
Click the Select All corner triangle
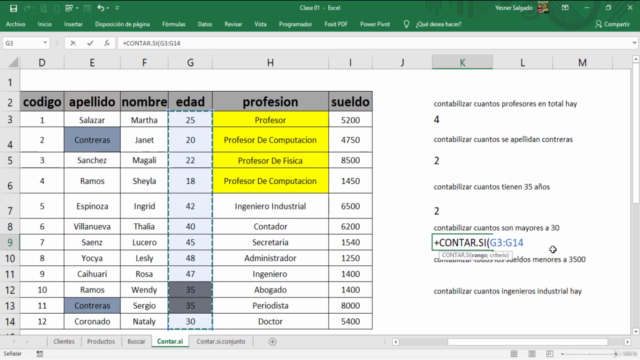(x=13, y=62)
